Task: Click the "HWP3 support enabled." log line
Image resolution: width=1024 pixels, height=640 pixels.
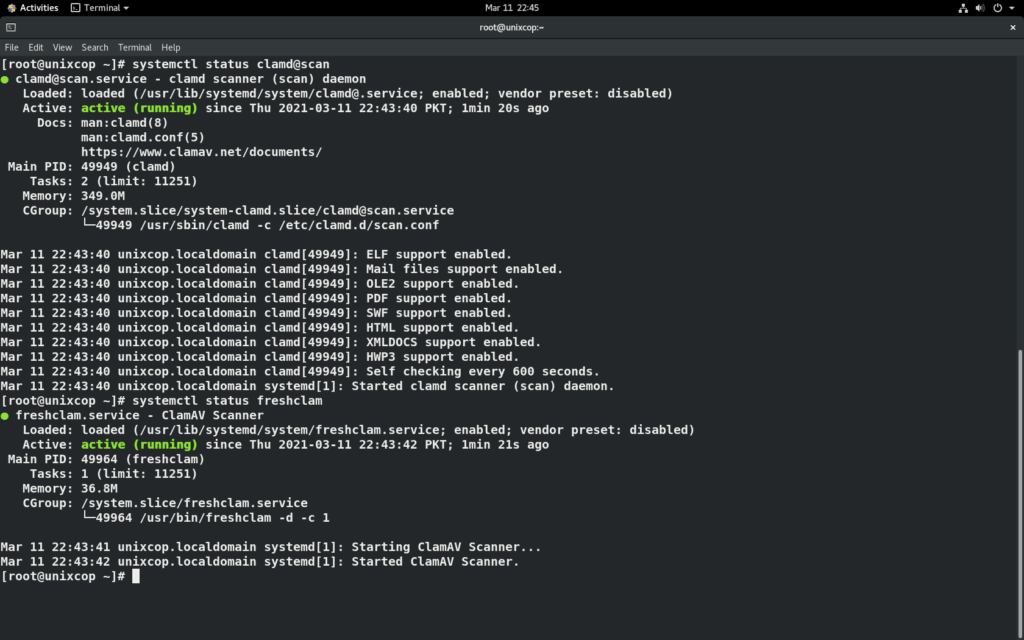Action: point(442,357)
